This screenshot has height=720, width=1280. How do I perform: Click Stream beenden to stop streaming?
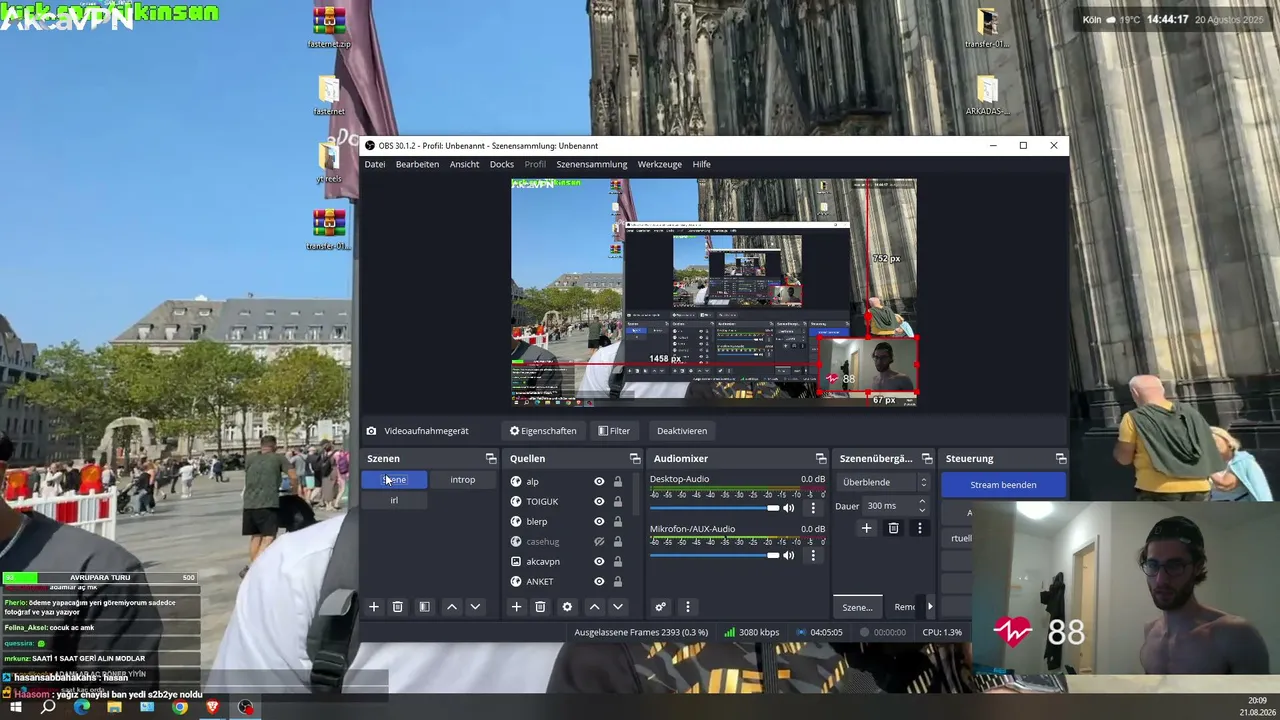pyautogui.click(x=1003, y=485)
